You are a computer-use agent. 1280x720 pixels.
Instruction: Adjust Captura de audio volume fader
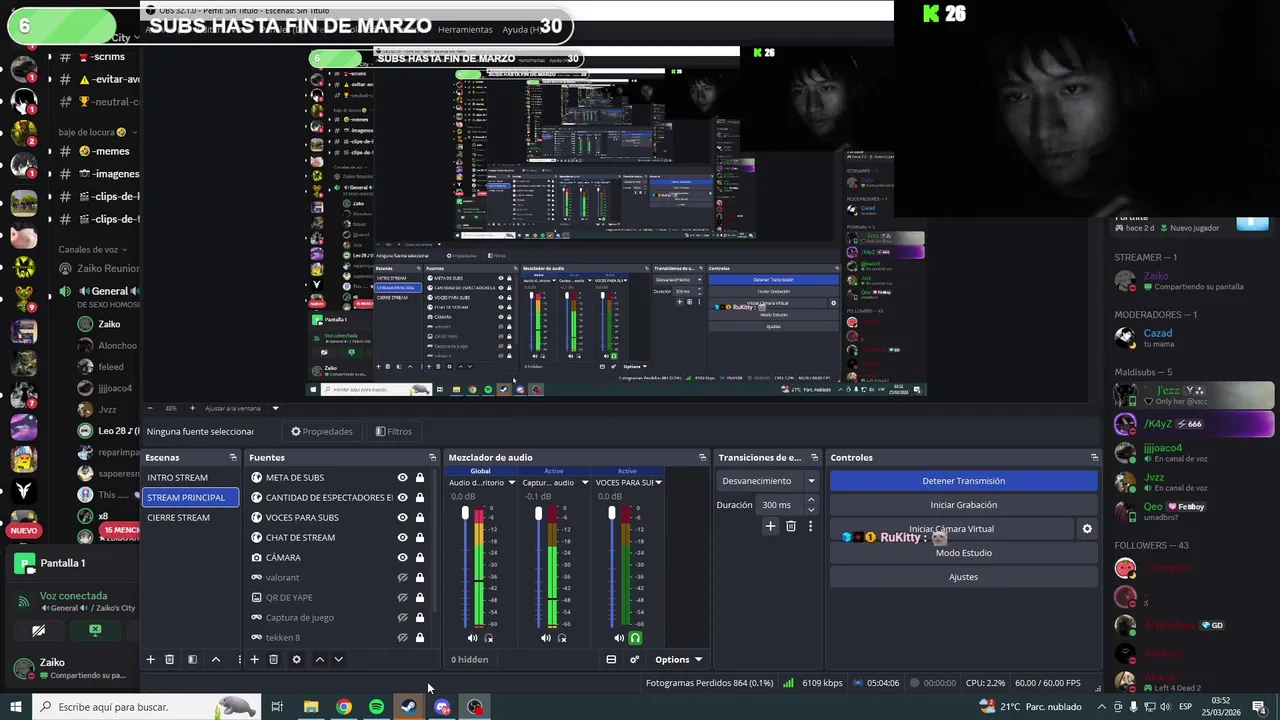pyautogui.click(x=538, y=513)
